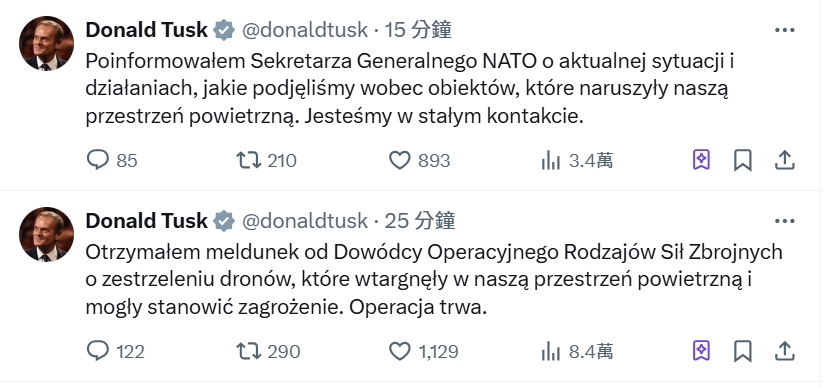
Task: Open more options menu of second tweet
Action: [785, 221]
